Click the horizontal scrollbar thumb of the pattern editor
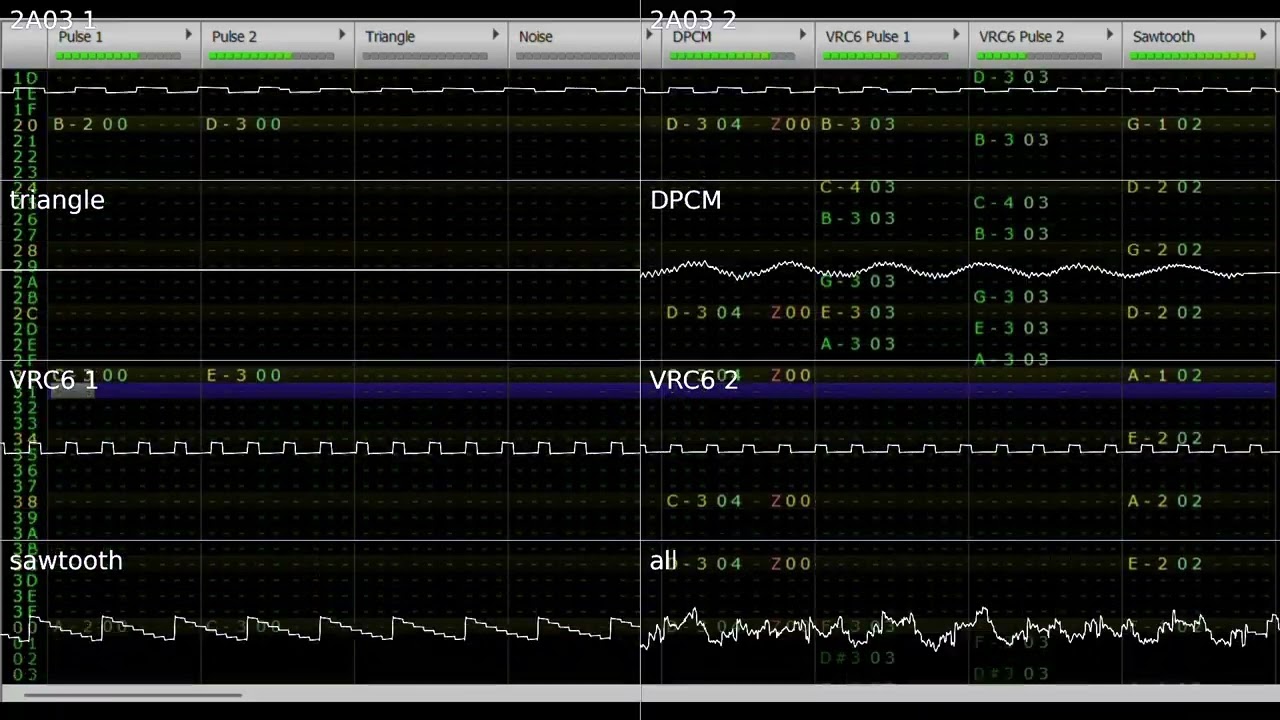Viewport: 1280px width, 720px height. [x=133, y=694]
